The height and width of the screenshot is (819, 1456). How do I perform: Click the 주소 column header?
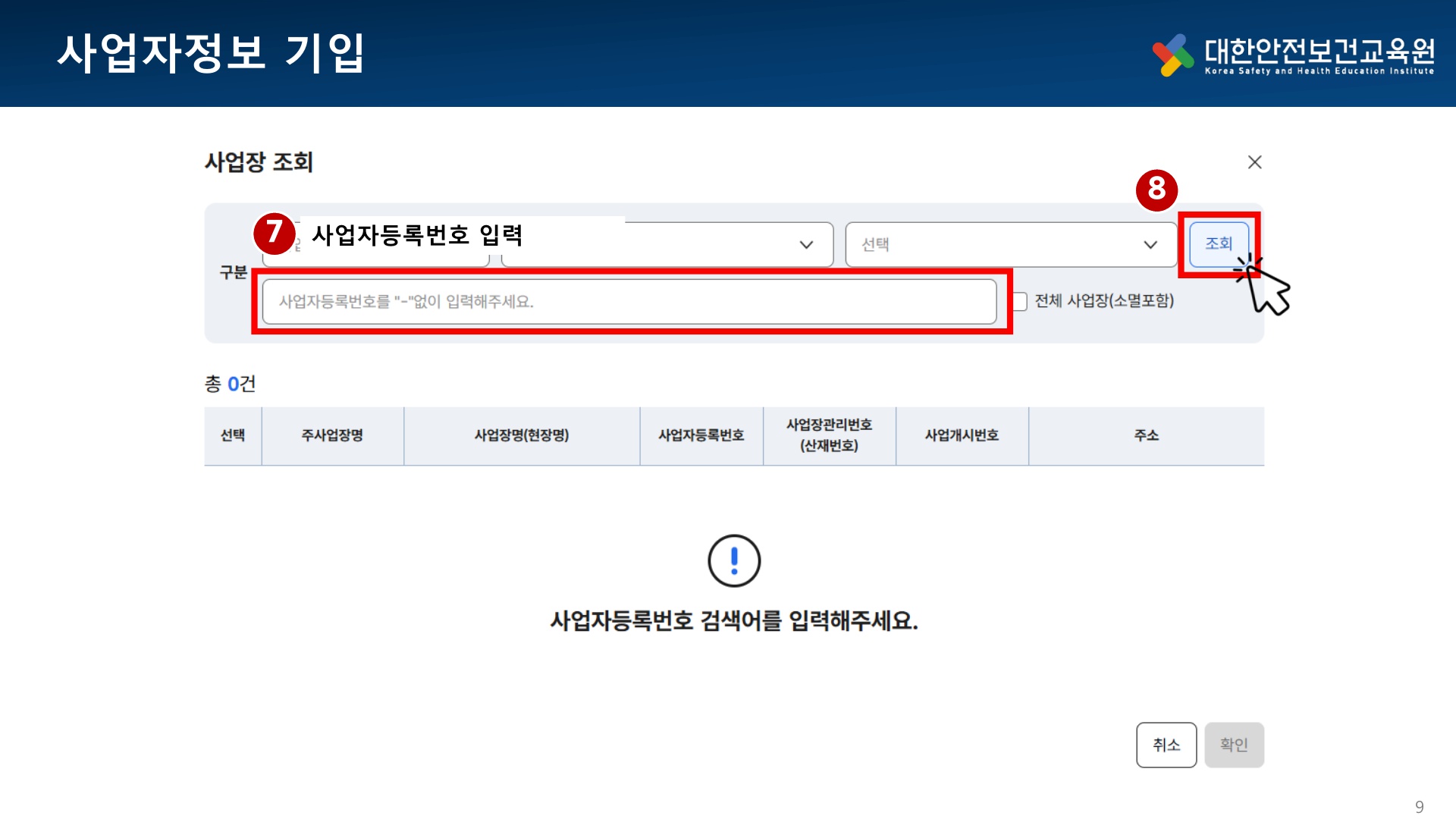1146,435
